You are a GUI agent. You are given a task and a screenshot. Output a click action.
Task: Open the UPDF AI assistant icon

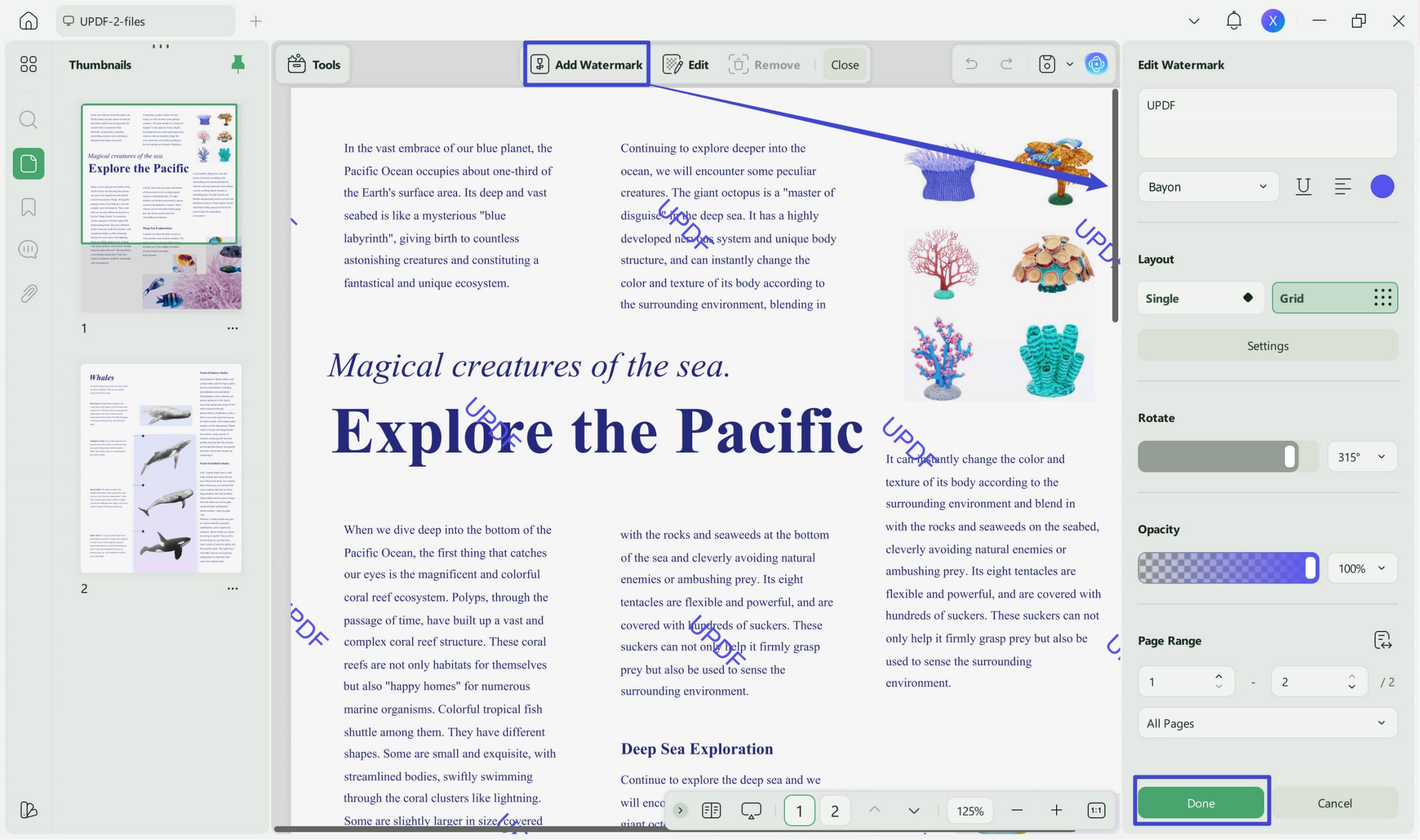click(1097, 63)
